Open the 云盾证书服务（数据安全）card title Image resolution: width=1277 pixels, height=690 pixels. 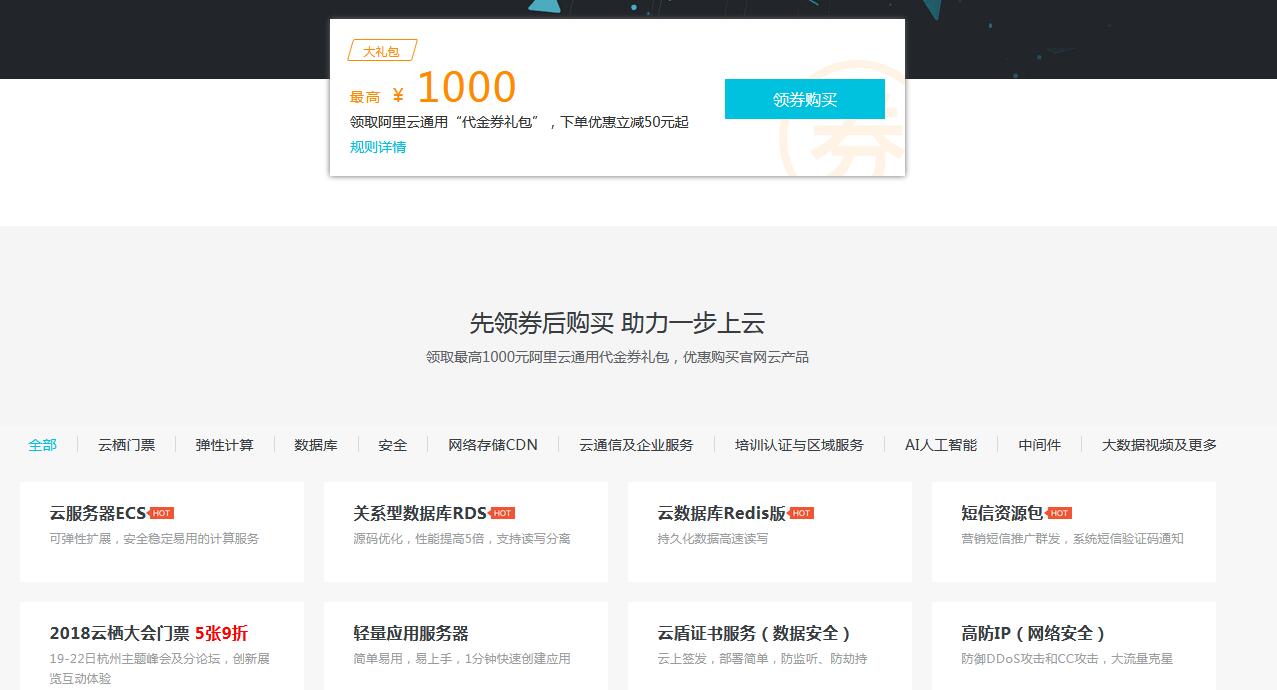[x=755, y=633]
